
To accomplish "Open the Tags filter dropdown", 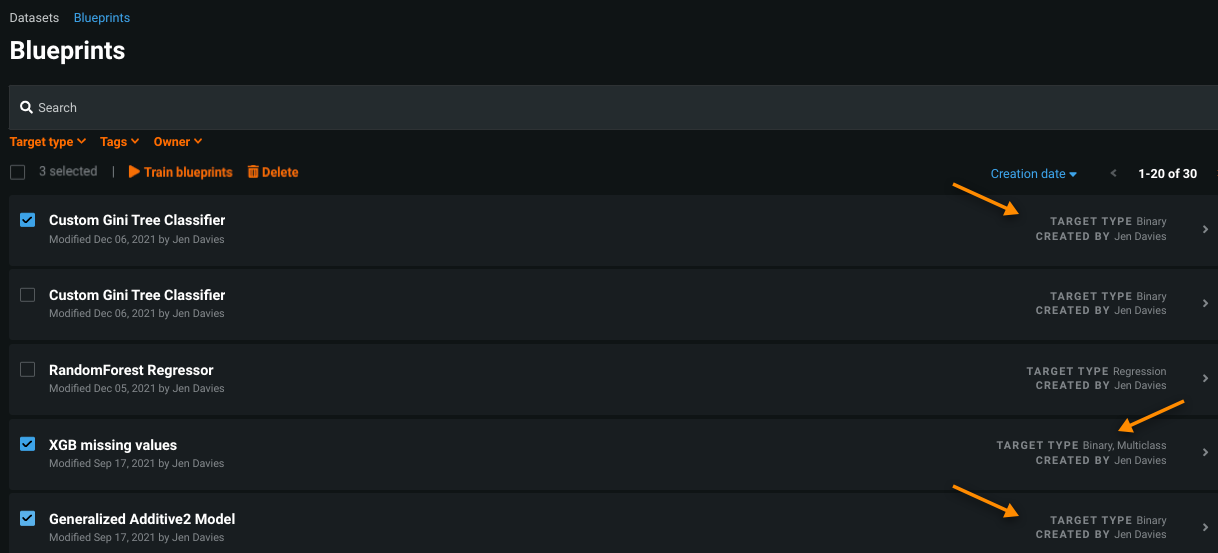I will tap(120, 142).
